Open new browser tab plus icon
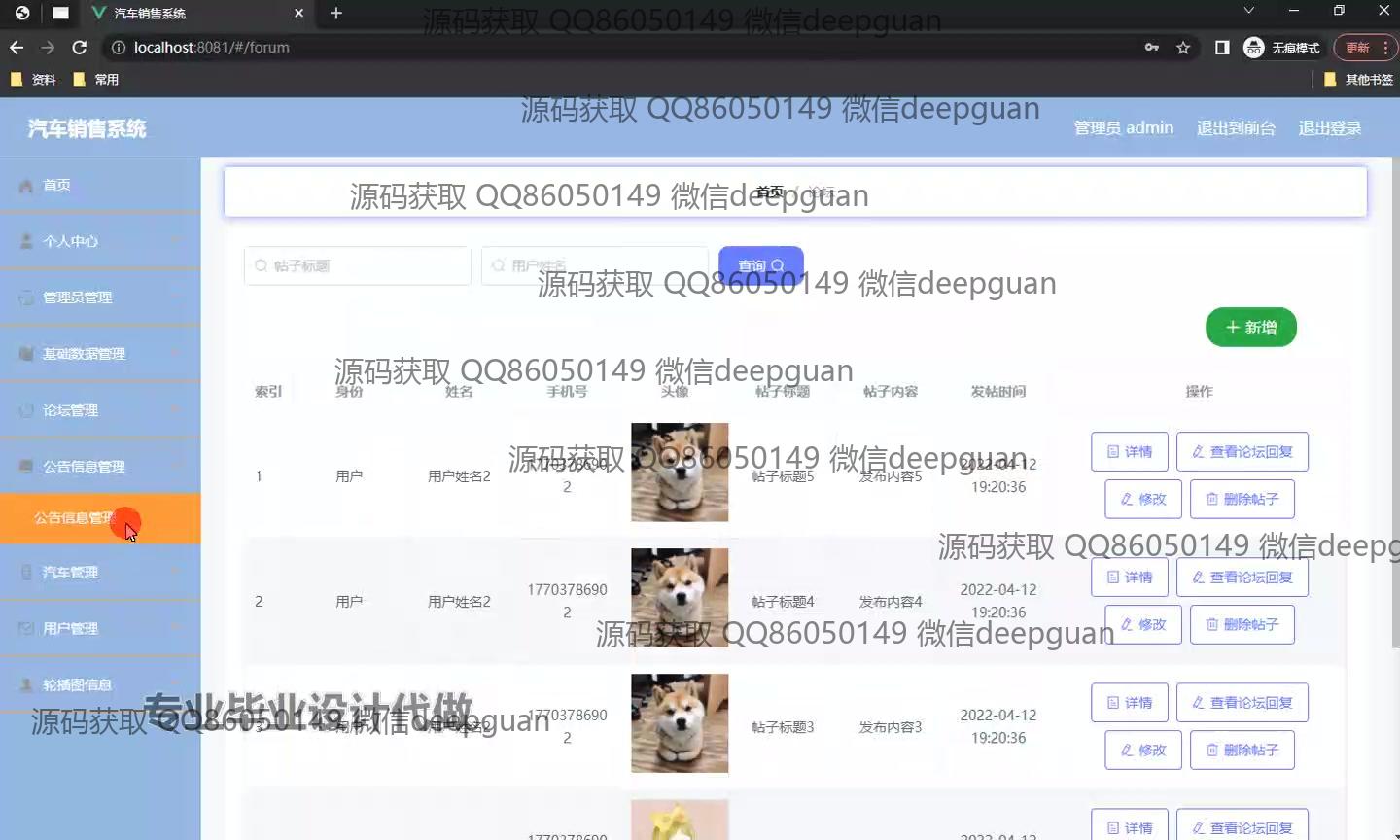Viewport: 1400px width, 840px height. pyautogui.click(x=336, y=13)
